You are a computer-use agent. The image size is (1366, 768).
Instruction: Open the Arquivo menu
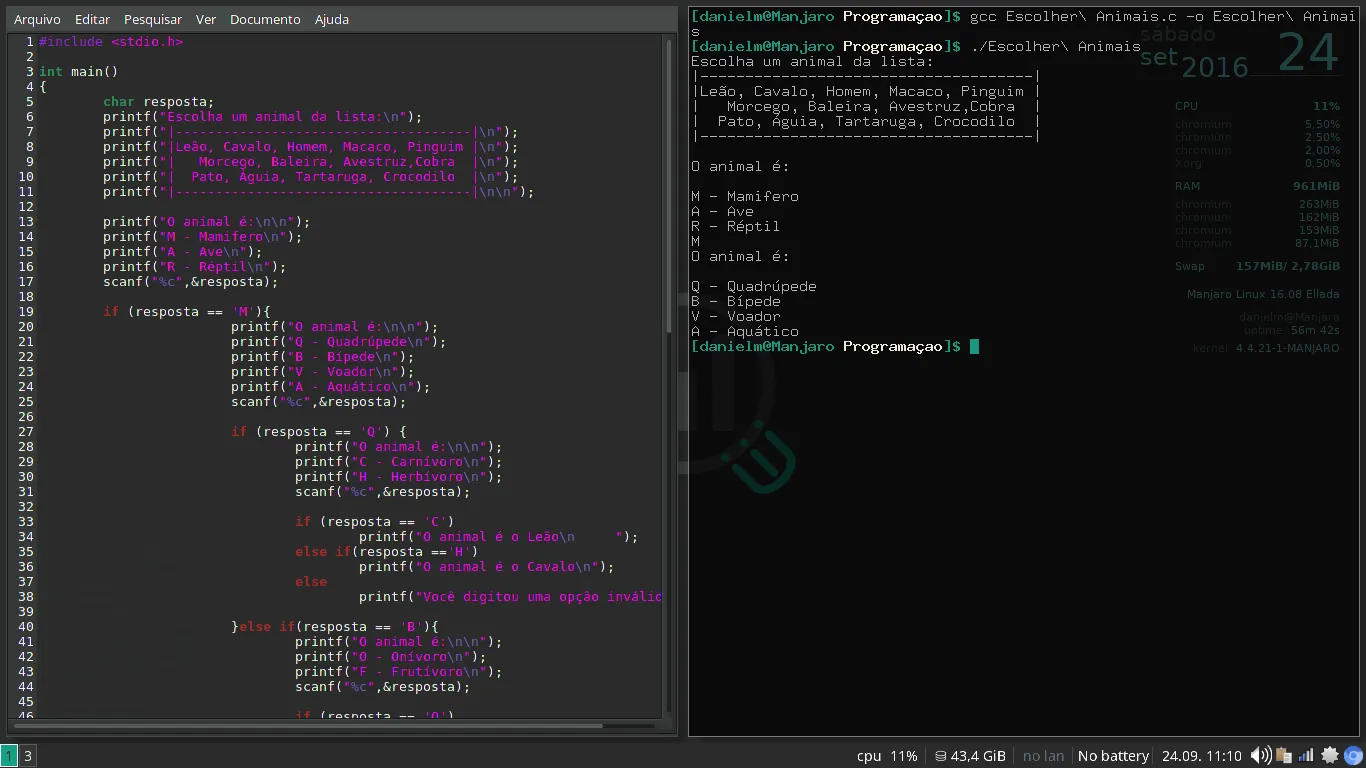point(37,19)
